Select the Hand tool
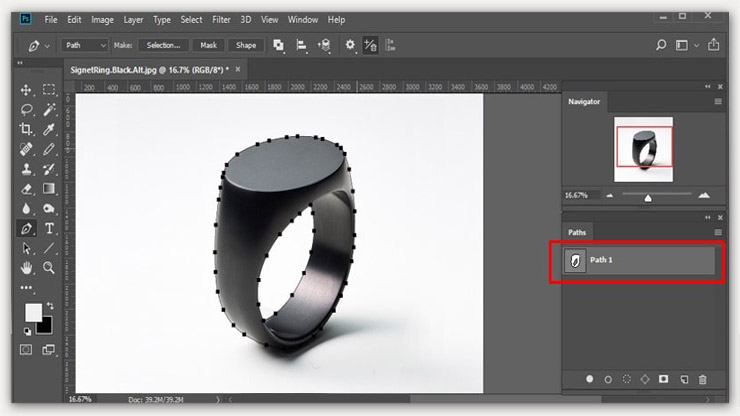 pyautogui.click(x=27, y=268)
